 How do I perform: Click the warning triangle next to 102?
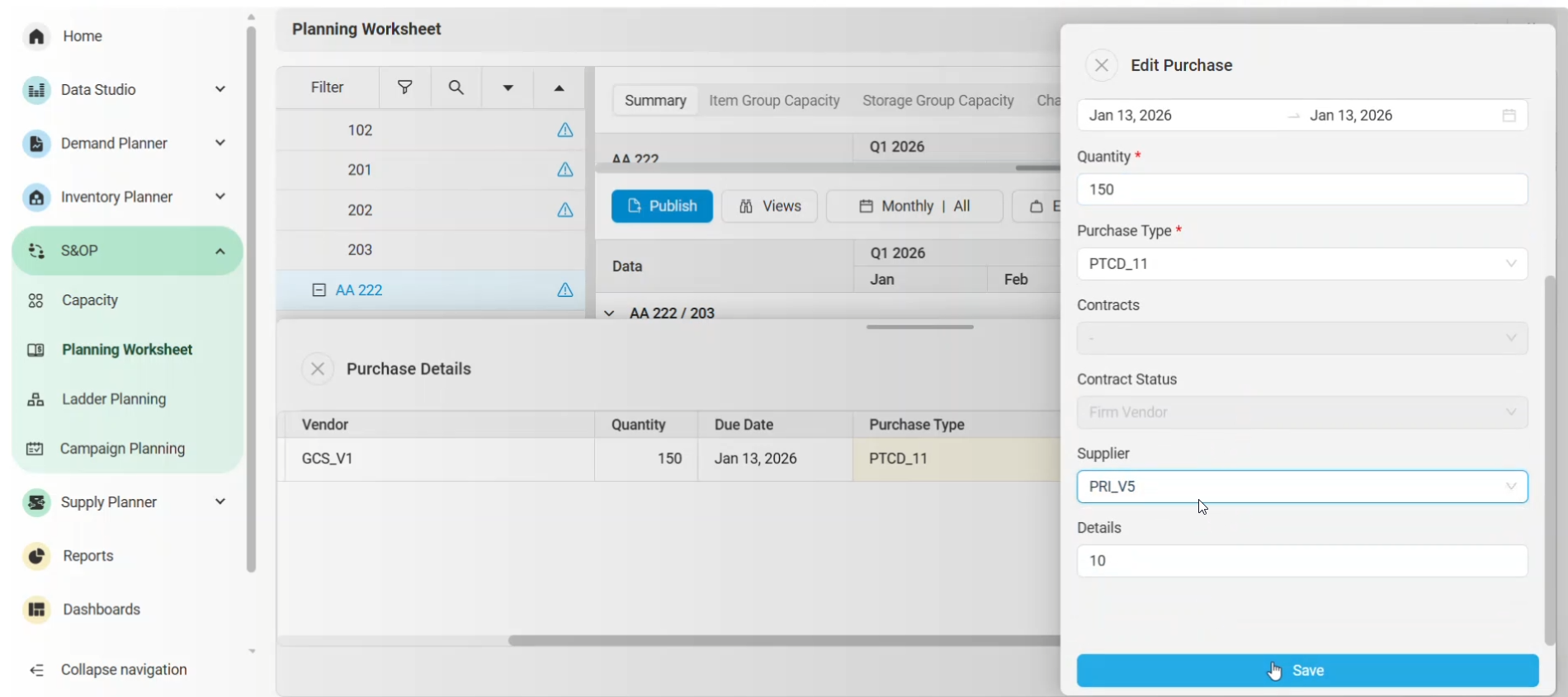[564, 130]
